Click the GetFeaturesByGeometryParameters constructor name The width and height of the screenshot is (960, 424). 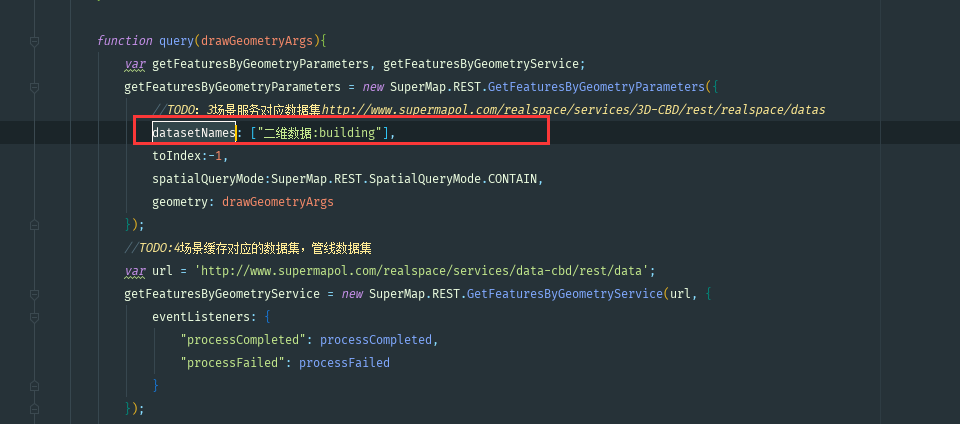(x=596, y=87)
